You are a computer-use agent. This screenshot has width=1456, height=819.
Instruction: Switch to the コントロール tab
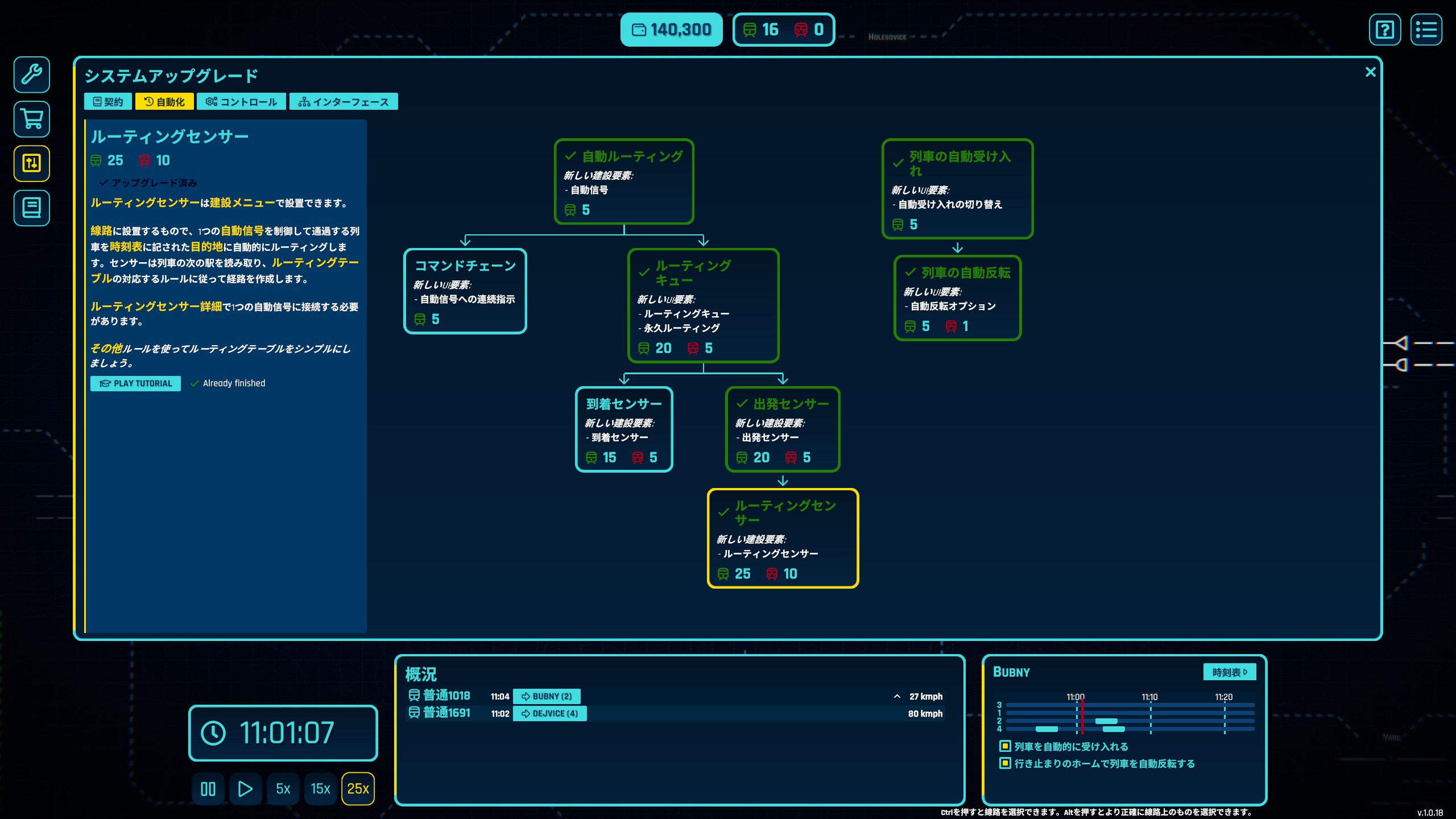[x=242, y=102]
